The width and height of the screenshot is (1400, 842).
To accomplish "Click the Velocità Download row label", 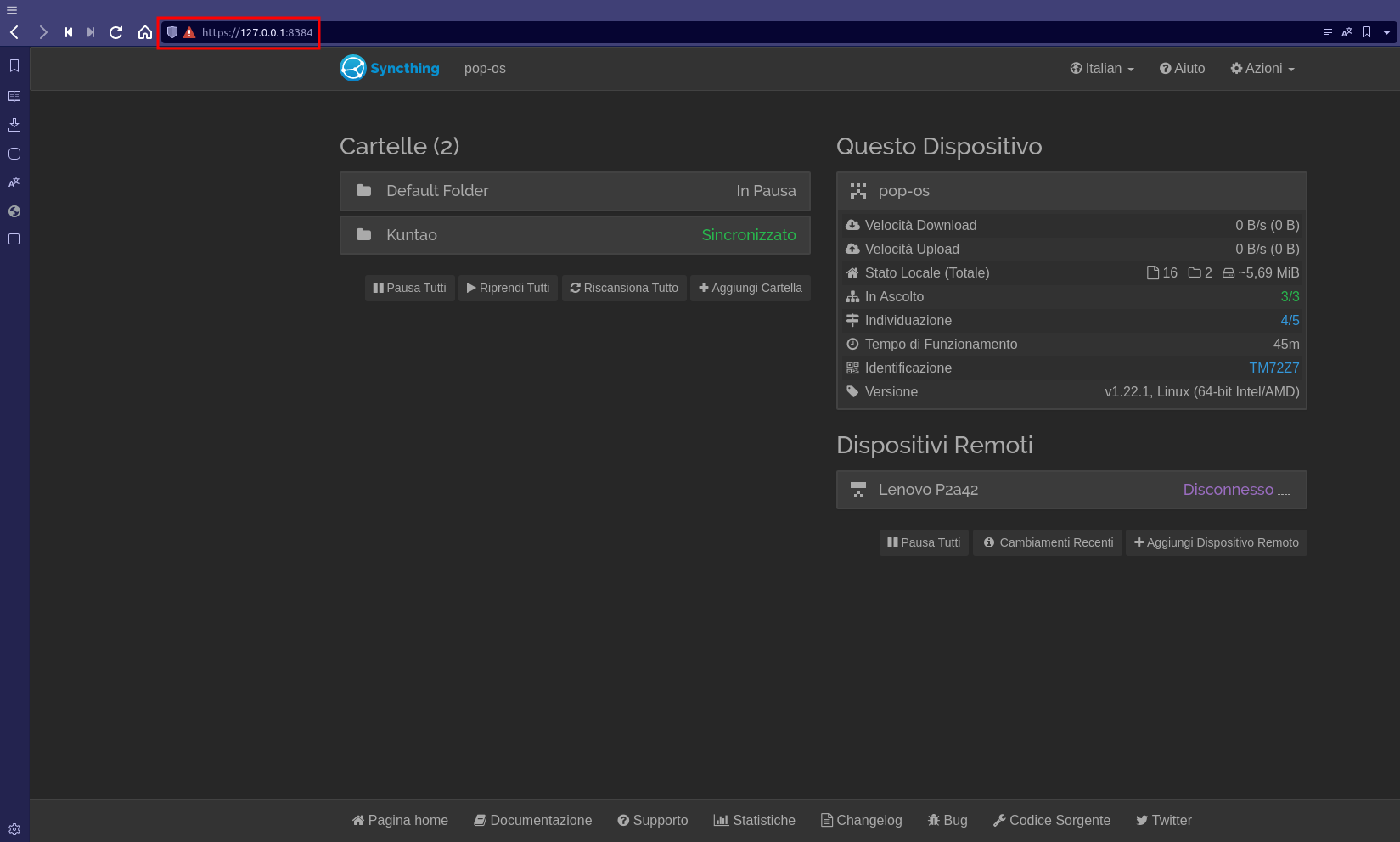I will click(920, 225).
